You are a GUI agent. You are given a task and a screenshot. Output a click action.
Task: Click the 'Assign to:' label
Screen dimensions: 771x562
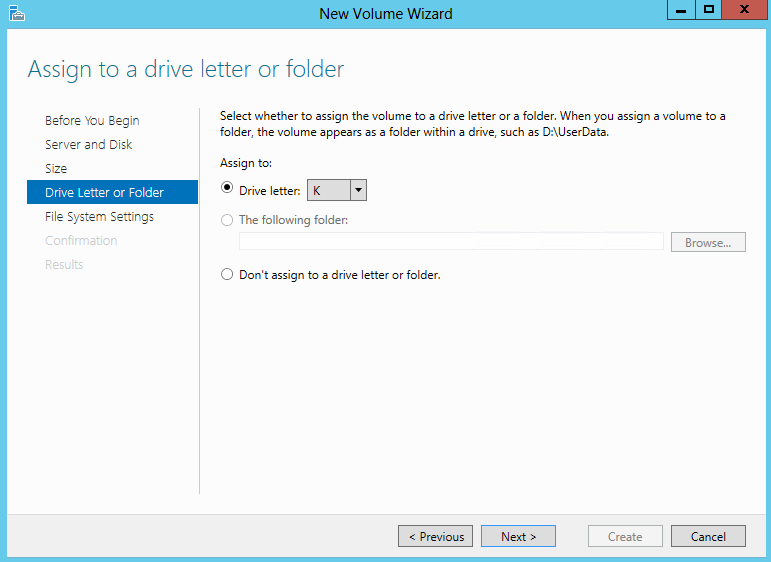[246, 163]
